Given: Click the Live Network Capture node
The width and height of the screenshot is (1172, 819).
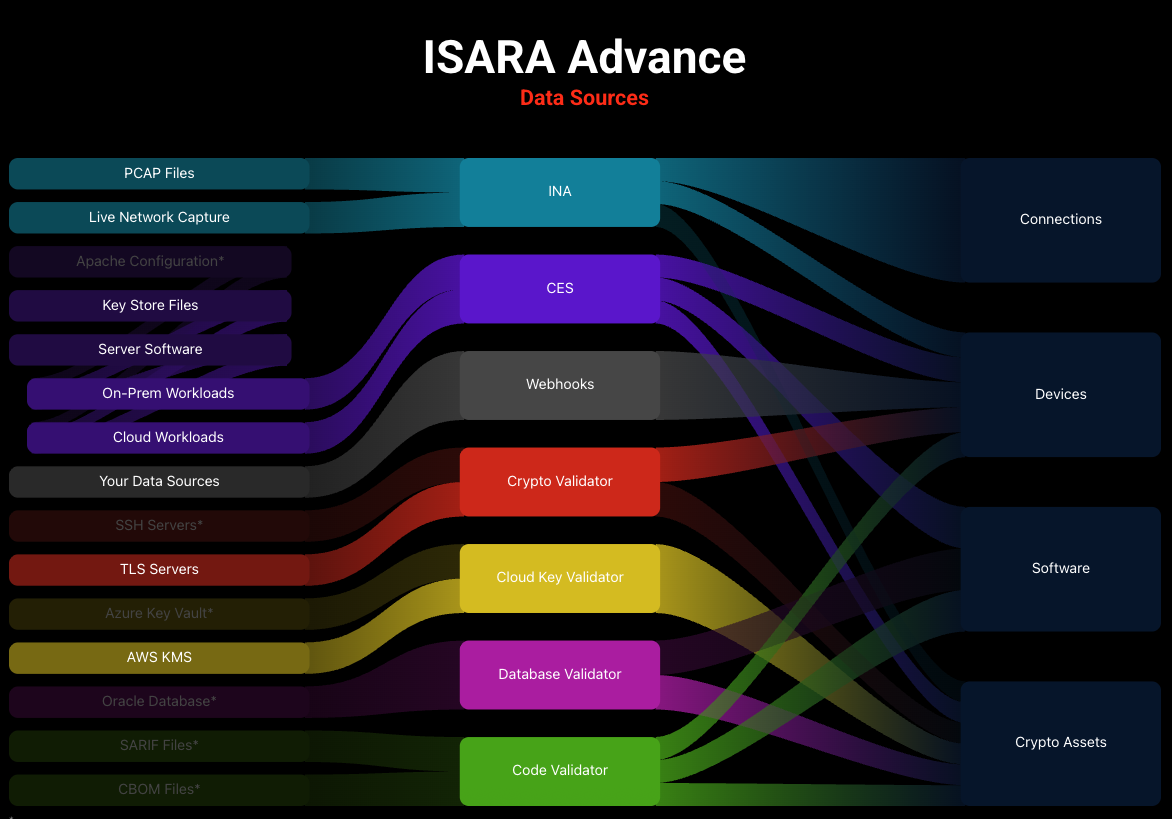Looking at the screenshot, I should 159,217.
